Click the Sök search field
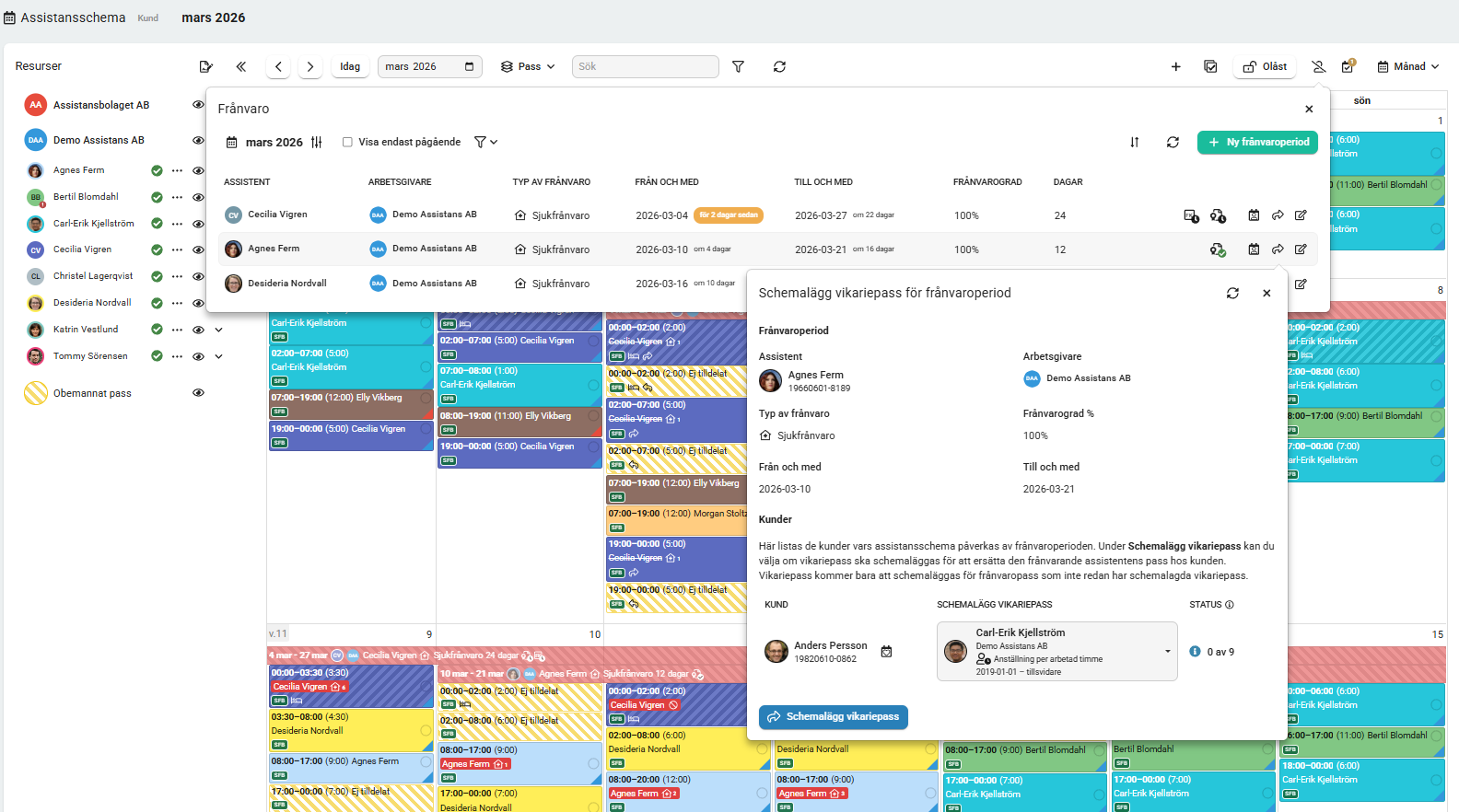Screen dimensions: 1459x812 click(x=645, y=66)
